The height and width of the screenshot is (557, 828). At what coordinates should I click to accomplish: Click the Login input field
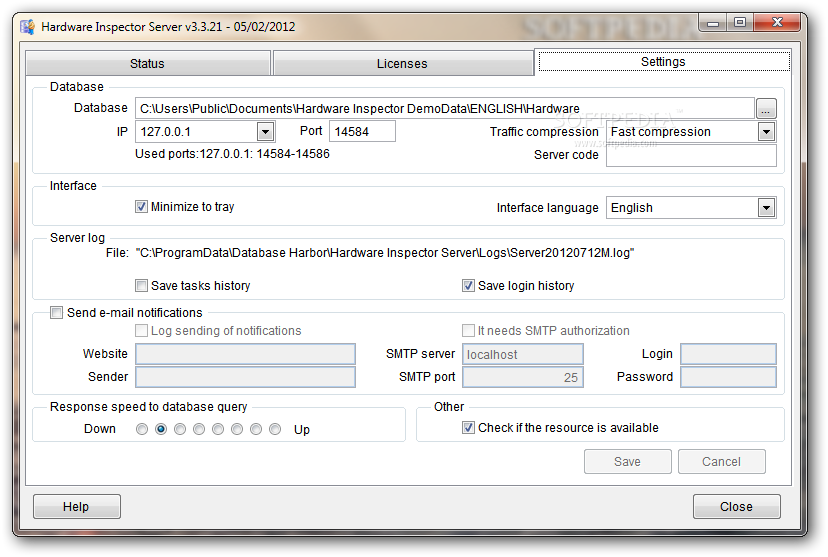tap(728, 354)
